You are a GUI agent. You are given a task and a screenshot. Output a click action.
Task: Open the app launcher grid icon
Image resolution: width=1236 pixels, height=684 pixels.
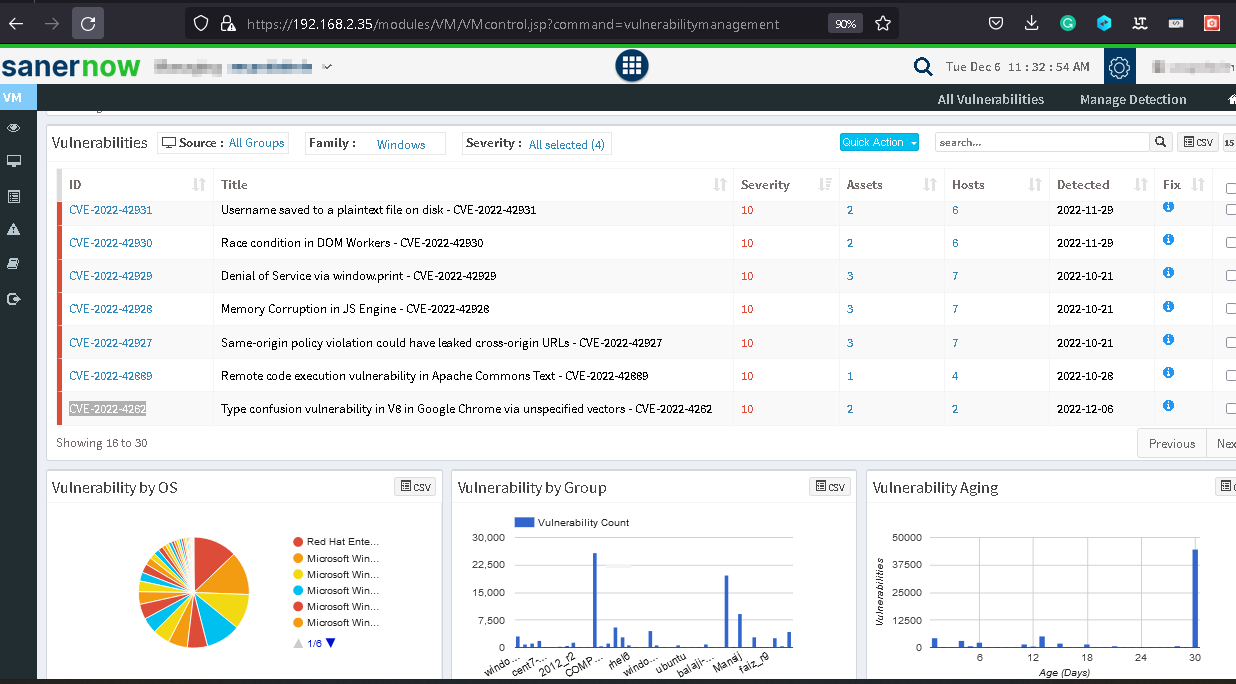[x=631, y=66]
